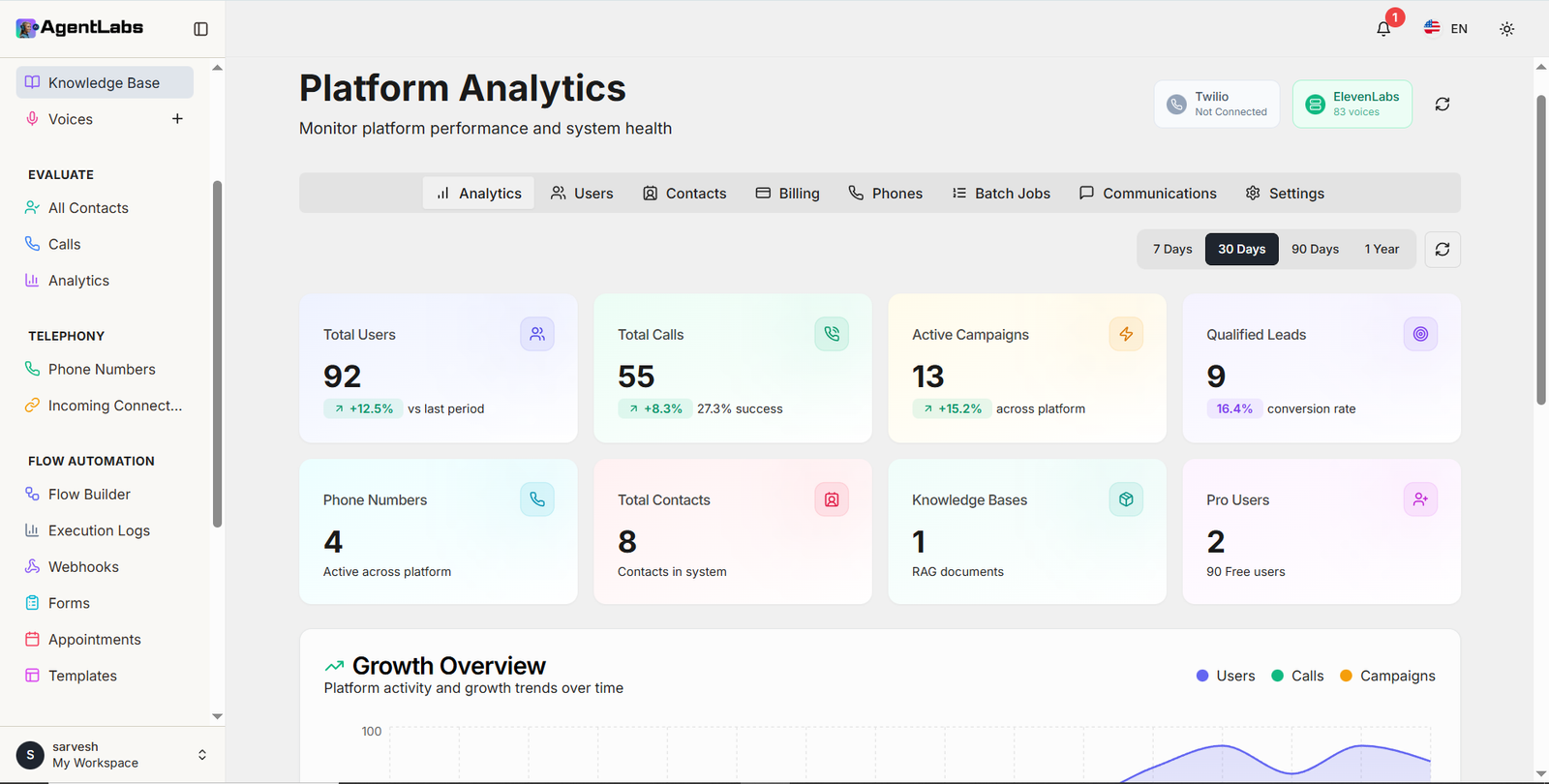Refresh integrations icon beside ElevenLabs
Image resolution: width=1549 pixels, height=784 pixels.
(1443, 104)
